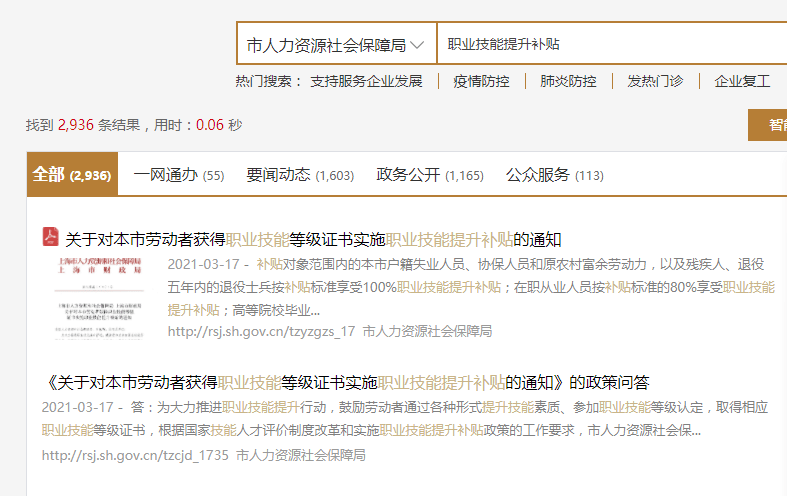Switch to the 一网通办 tab

click(x=178, y=175)
